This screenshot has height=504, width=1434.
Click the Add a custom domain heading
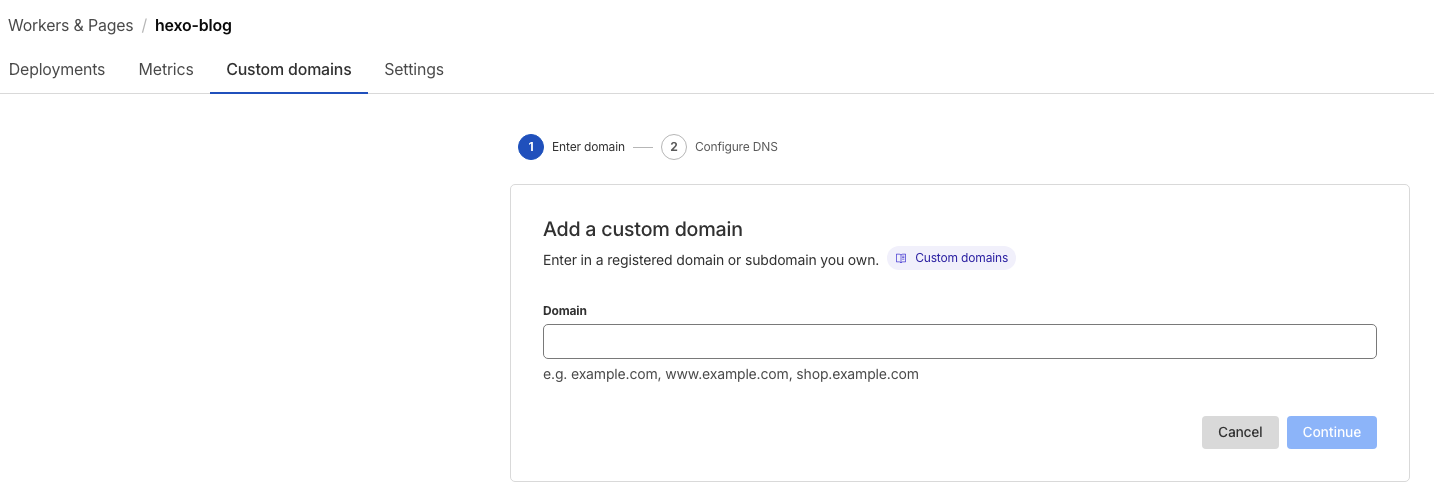[642, 229]
